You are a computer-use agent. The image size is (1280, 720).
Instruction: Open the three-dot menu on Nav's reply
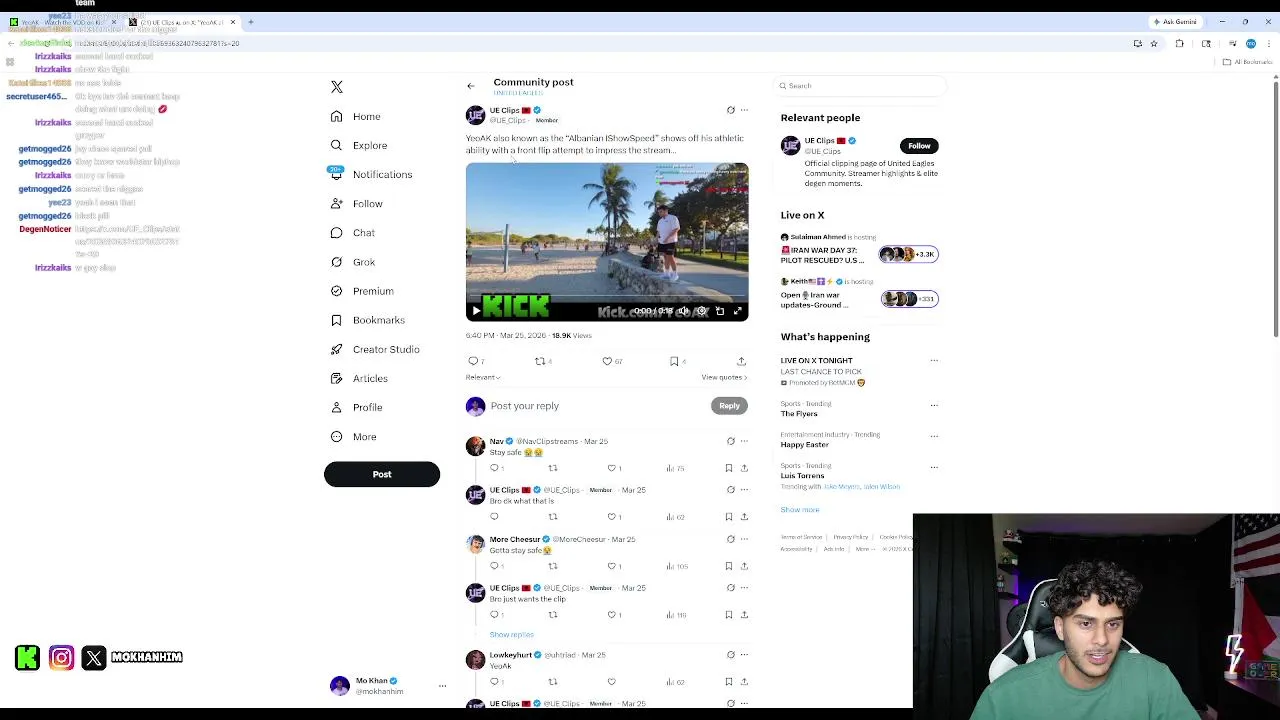(x=744, y=441)
